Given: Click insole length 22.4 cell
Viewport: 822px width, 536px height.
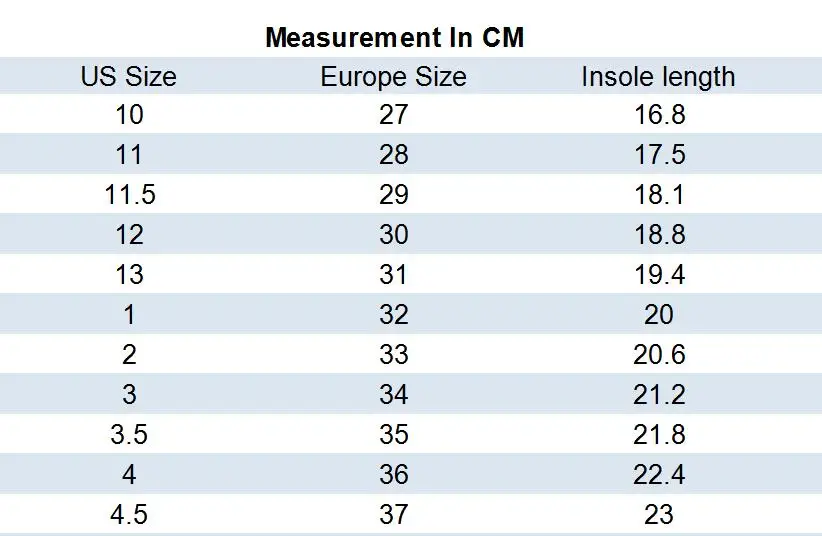Looking at the screenshot, I should (x=659, y=474).
